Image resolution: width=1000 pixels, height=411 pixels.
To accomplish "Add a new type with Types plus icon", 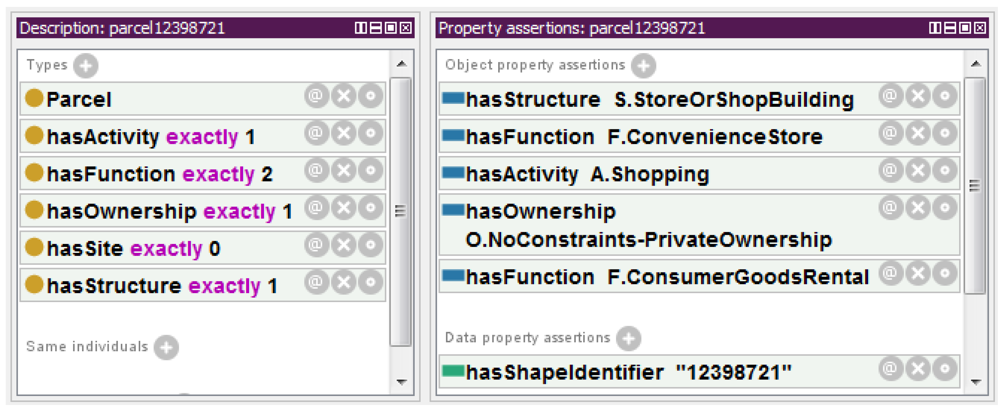I will 85,66.
